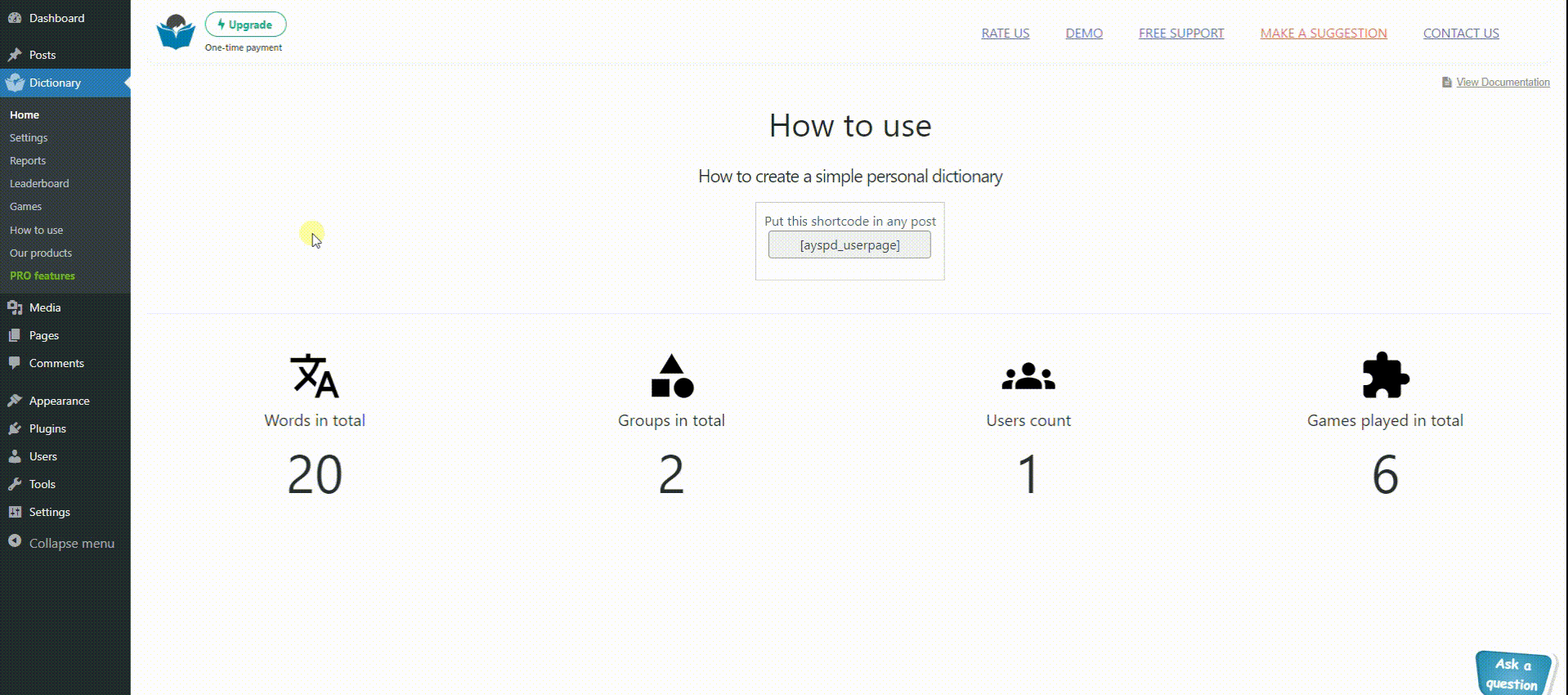The width and height of the screenshot is (1568, 695).
Task: Click the 'Words in total' label
Action: [x=315, y=420]
